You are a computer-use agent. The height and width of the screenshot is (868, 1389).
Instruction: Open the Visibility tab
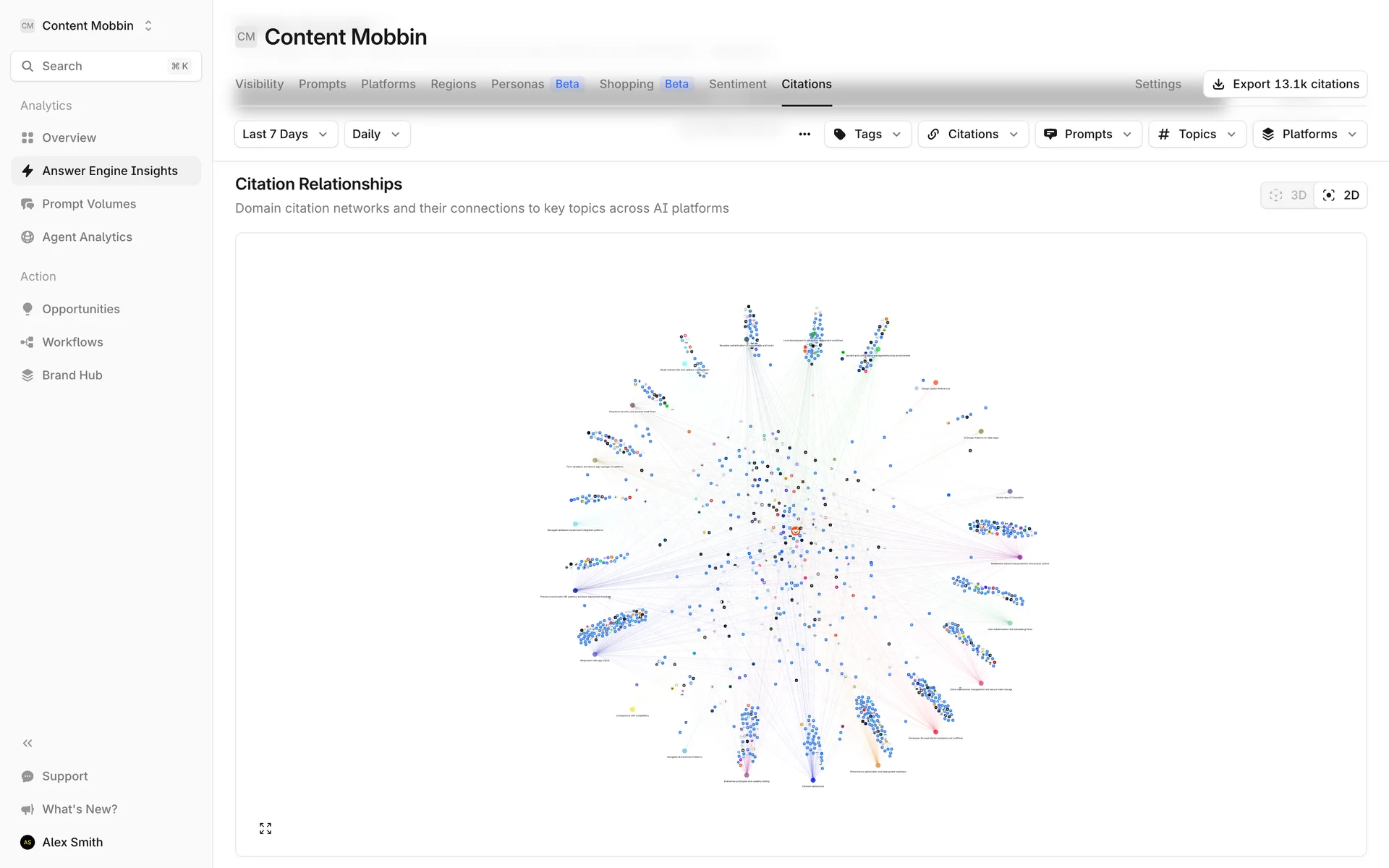coord(259,84)
